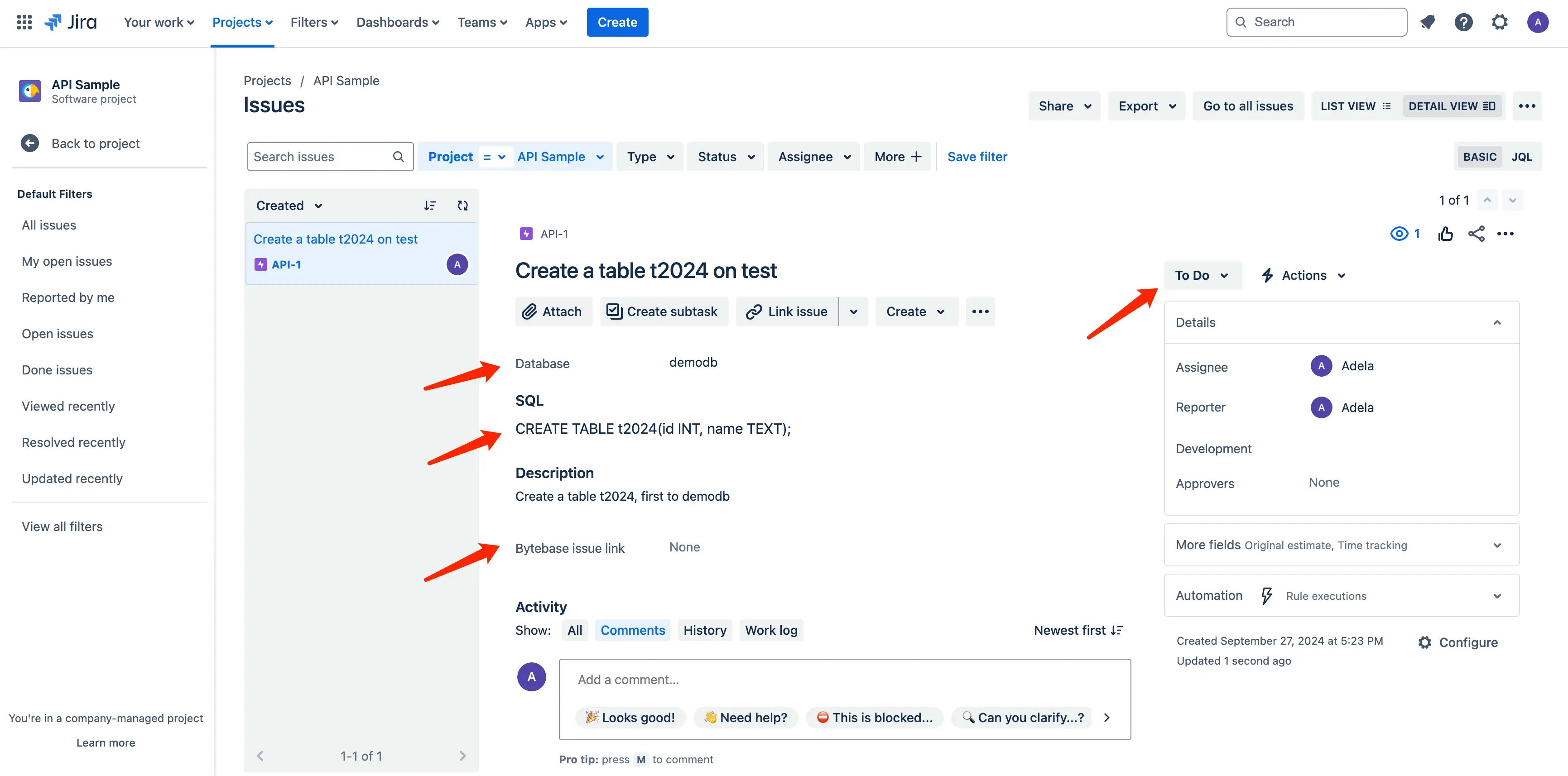The image size is (1568, 776).
Task: Refresh the issues list with the refresh icon
Action: coord(462,205)
